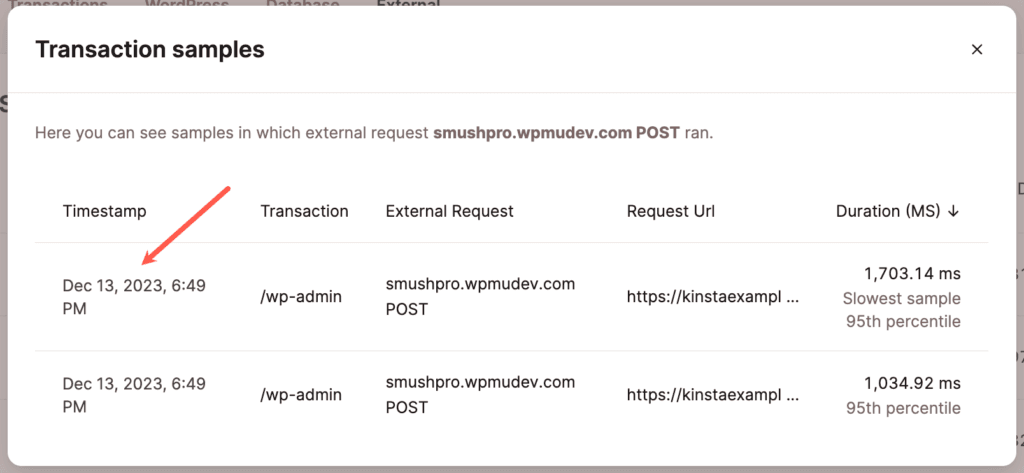
Task: Click the second row's timestamp cell
Action: click(134, 395)
